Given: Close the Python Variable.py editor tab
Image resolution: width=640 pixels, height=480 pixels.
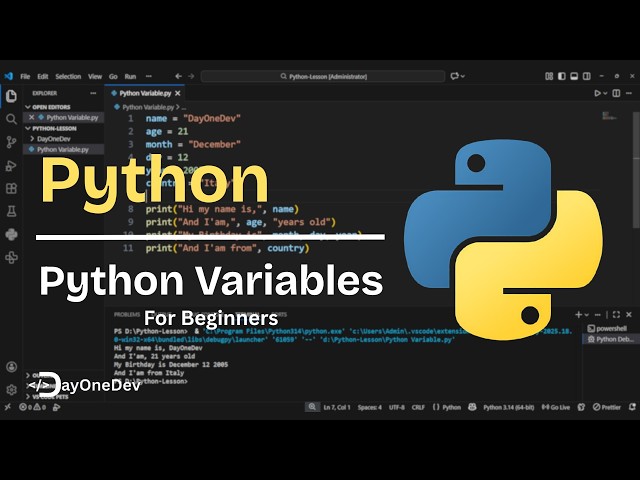Looking at the screenshot, I should [178, 93].
